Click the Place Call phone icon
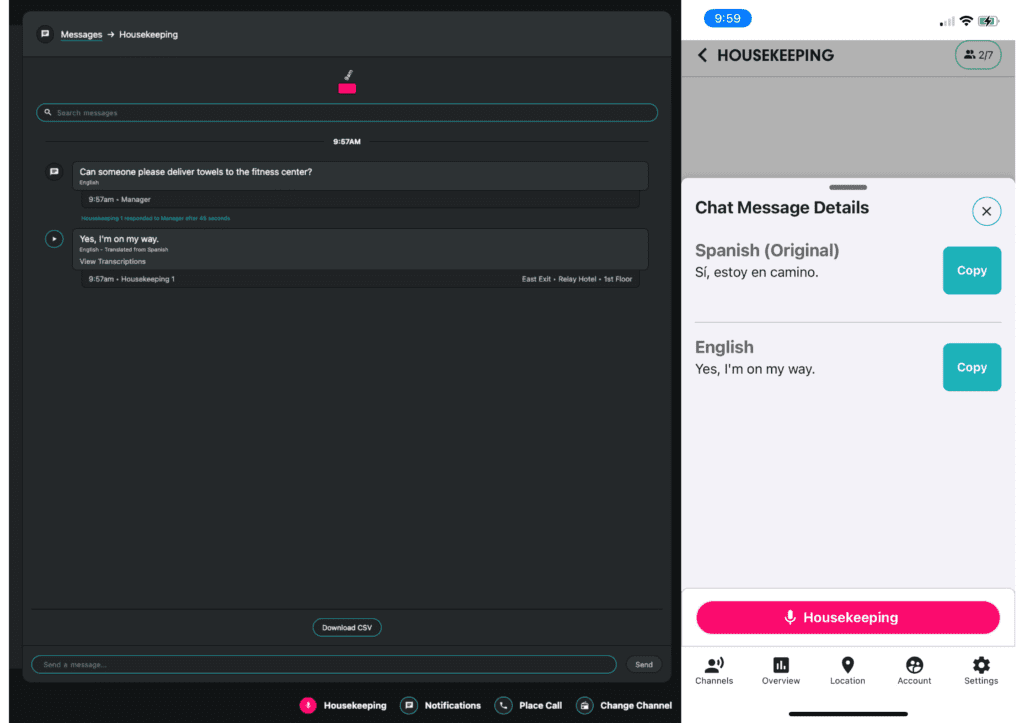Viewport: 1024px width, 723px height. (503, 705)
